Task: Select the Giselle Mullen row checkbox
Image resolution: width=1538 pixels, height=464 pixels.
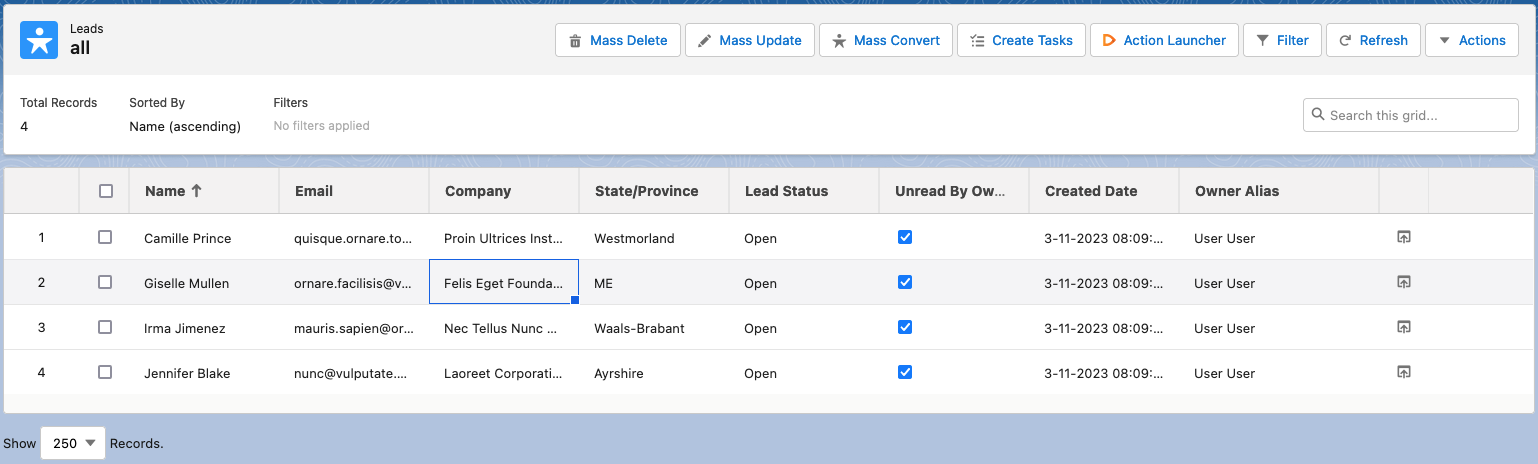Action: (x=105, y=282)
